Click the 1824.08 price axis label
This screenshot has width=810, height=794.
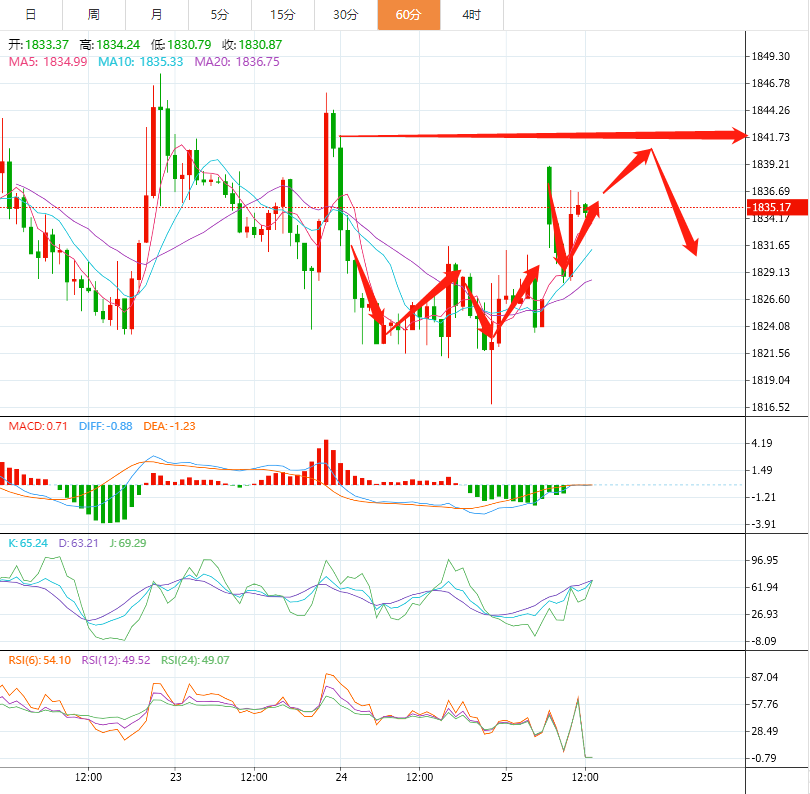pyautogui.click(x=770, y=326)
